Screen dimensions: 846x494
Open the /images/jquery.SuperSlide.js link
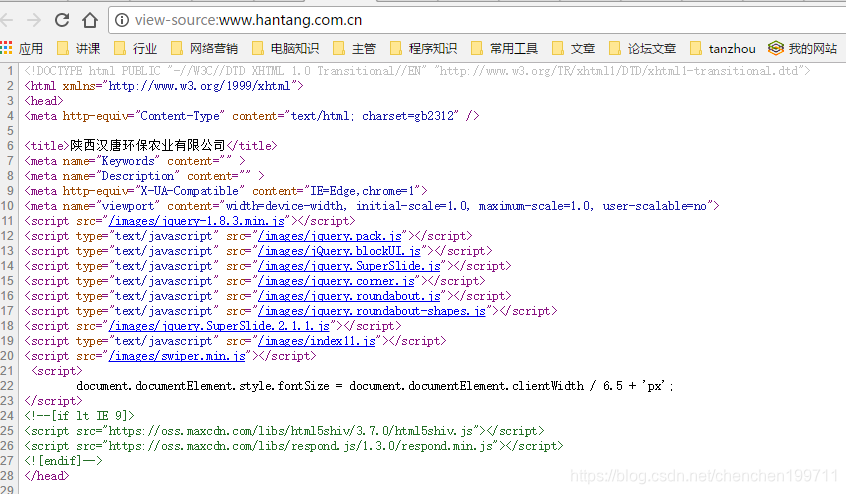coord(349,266)
